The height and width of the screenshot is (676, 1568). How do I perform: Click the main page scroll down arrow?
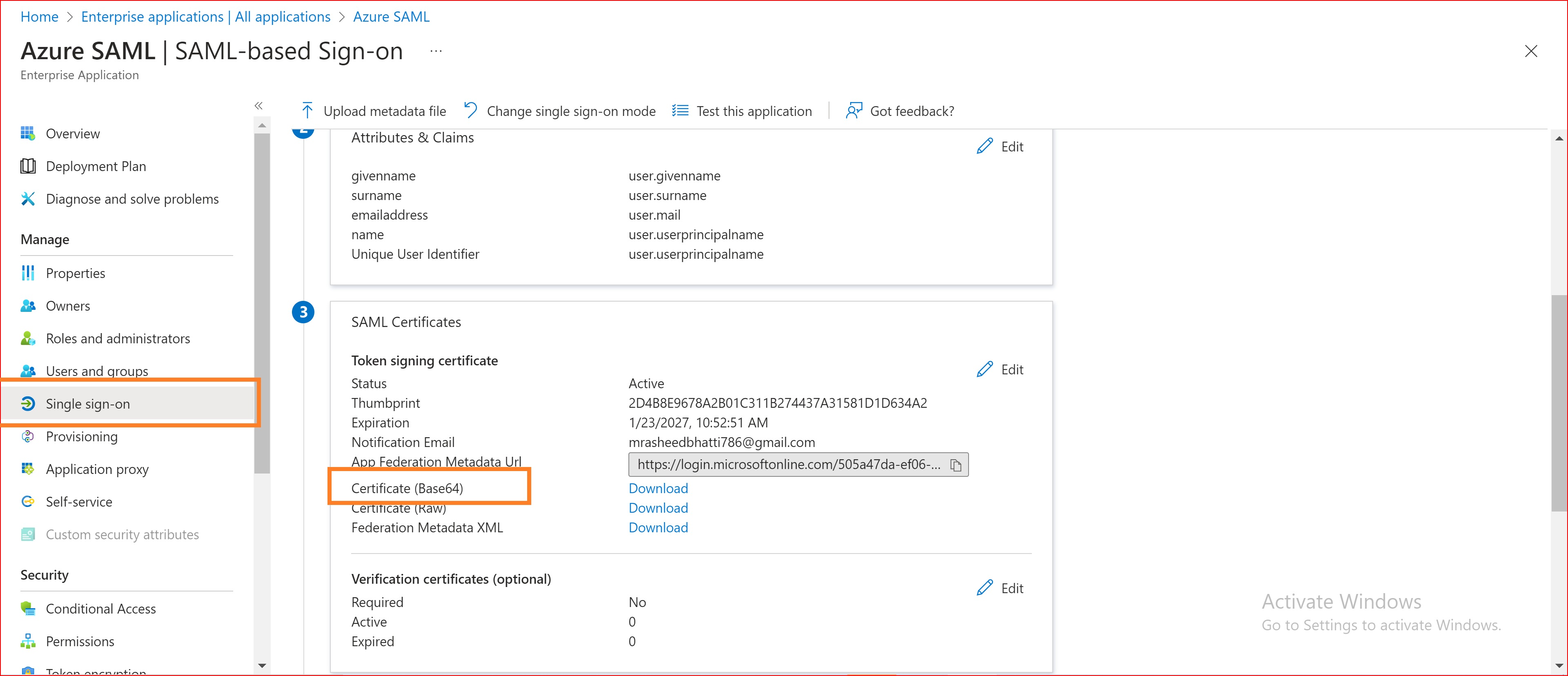[1559, 666]
